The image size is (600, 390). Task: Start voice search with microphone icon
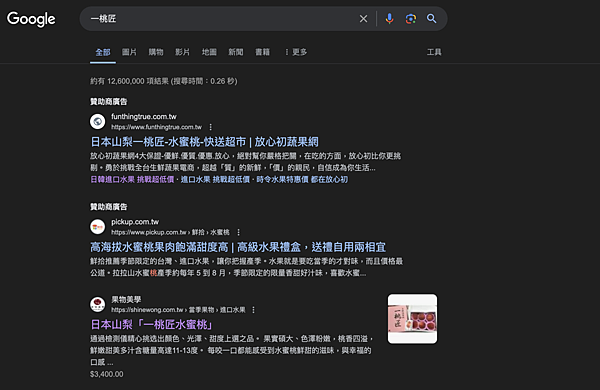[x=389, y=18]
